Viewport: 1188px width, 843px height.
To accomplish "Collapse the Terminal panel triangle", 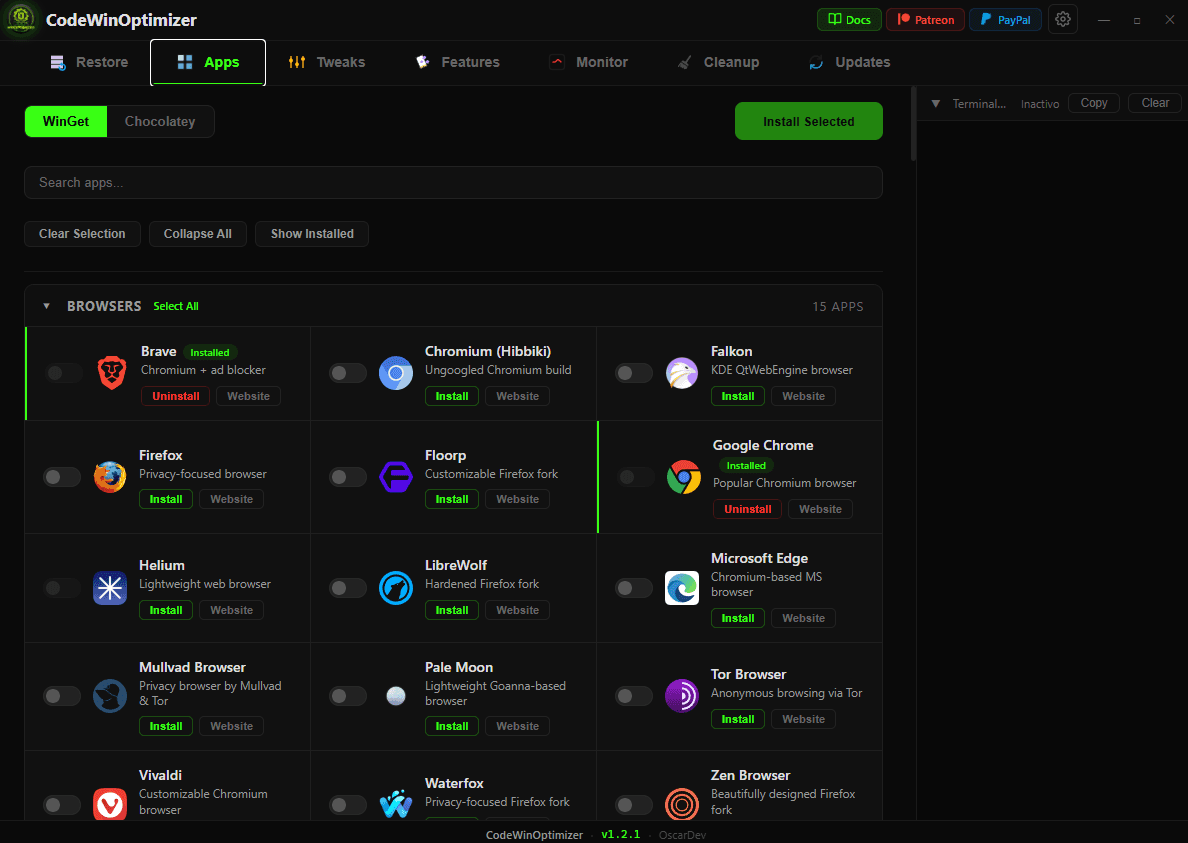I will [x=936, y=104].
